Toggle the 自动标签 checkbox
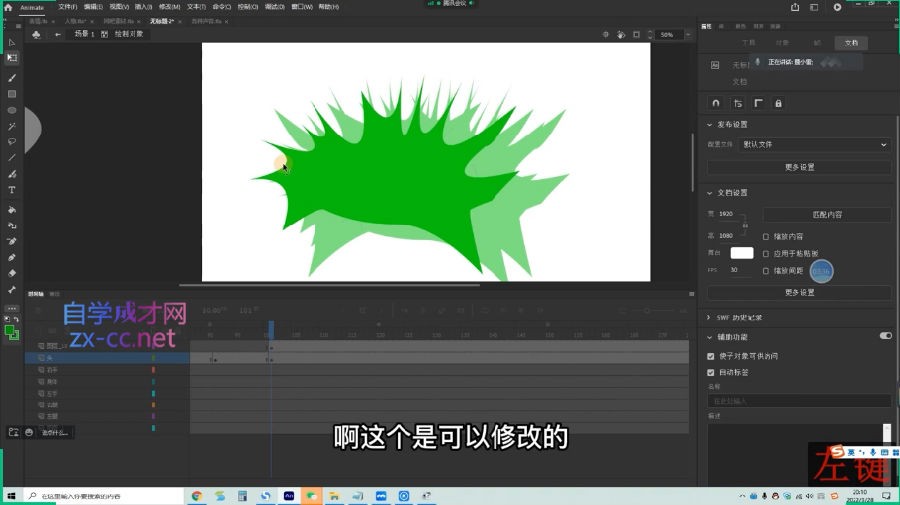This screenshot has width=900, height=505. click(711, 372)
